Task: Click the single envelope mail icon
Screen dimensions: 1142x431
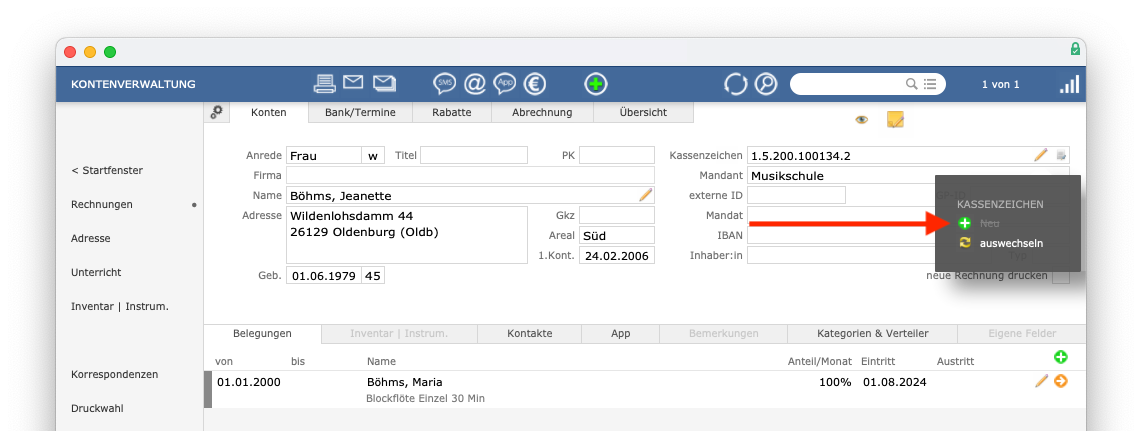Action: click(x=353, y=82)
